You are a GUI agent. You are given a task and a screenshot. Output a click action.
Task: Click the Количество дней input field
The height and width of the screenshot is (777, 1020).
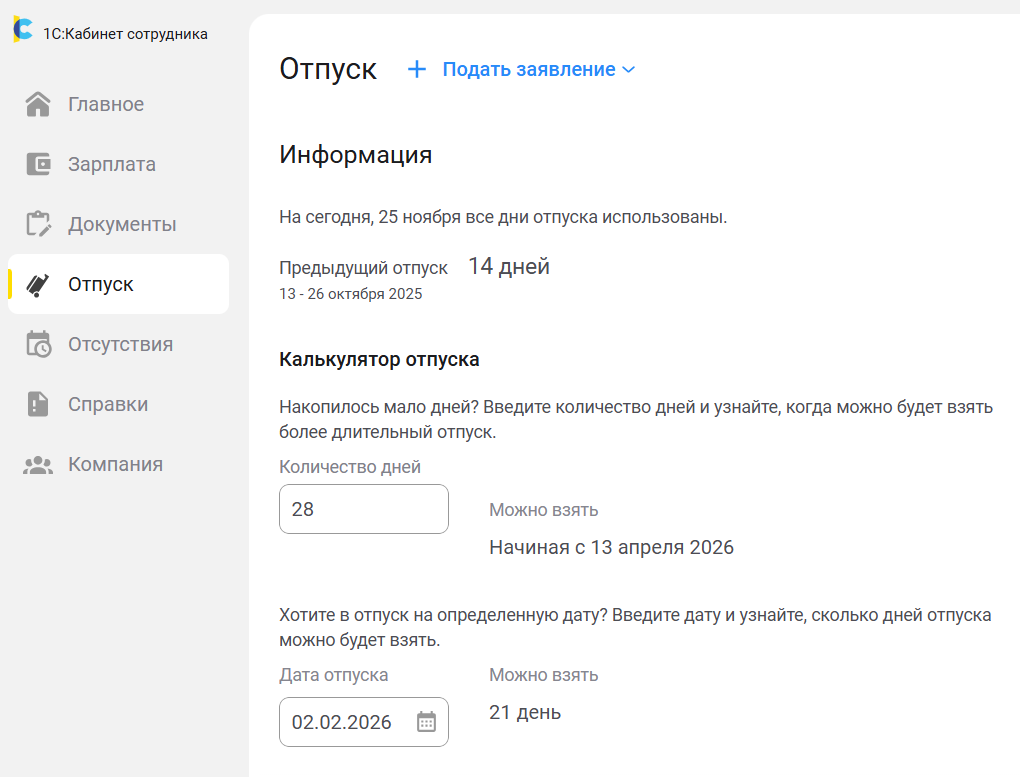[x=363, y=509]
